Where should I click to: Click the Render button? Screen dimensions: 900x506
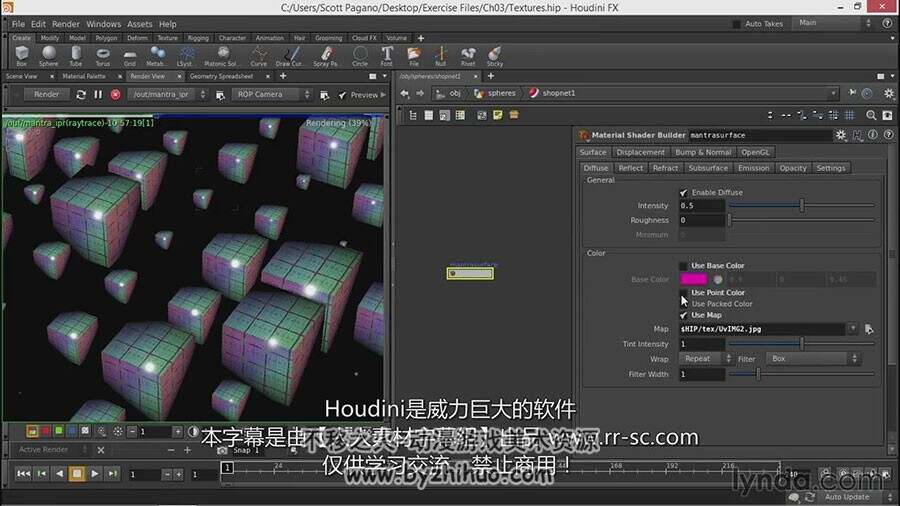(46, 94)
